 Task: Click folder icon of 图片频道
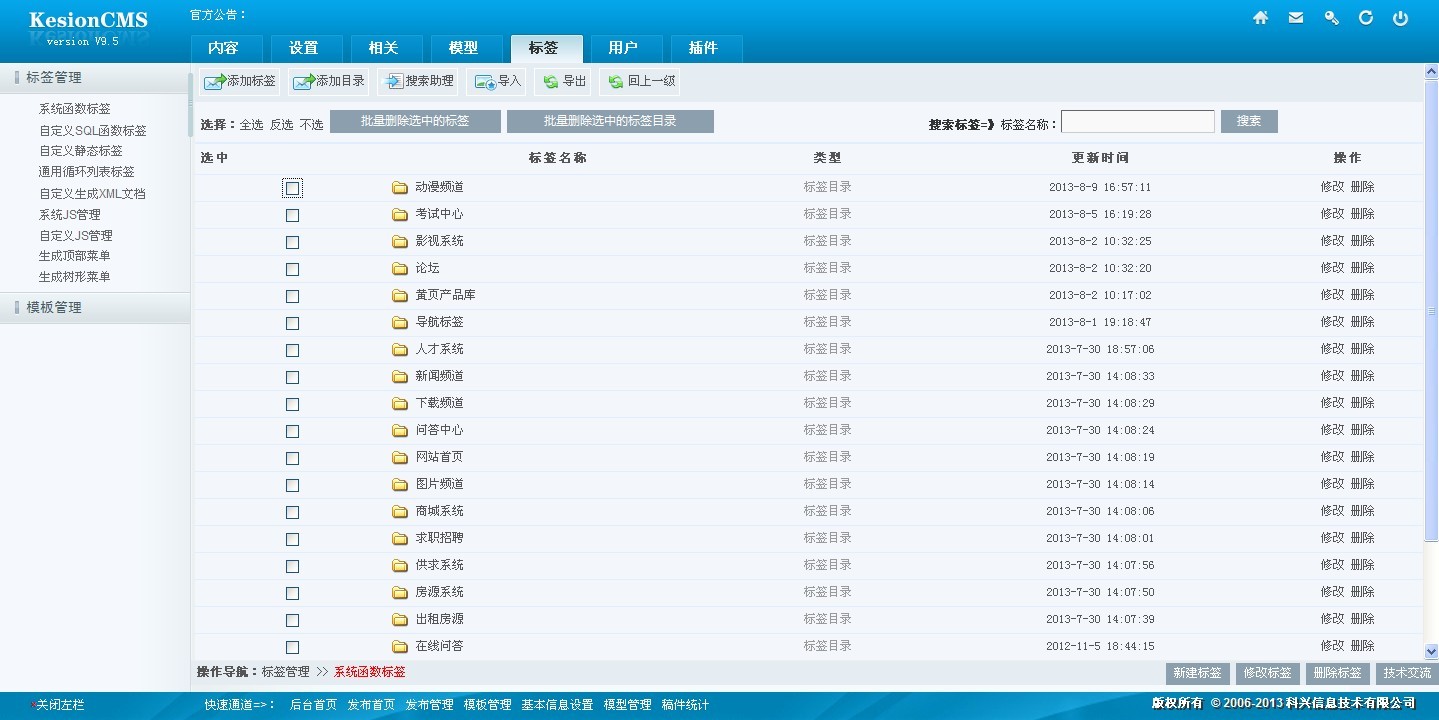[400, 484]
